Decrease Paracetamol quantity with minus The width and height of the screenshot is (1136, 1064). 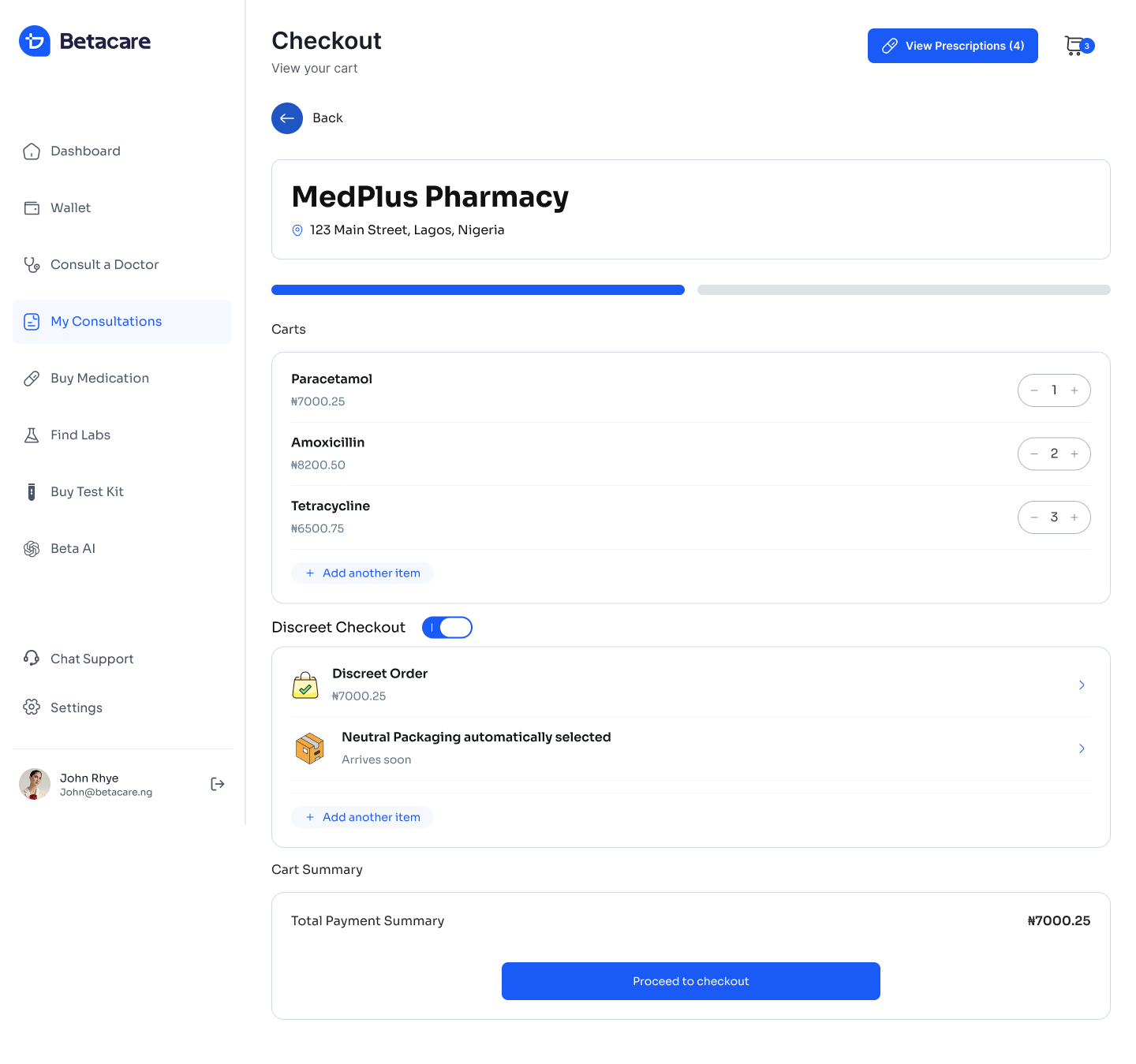tap(1034, 390)
